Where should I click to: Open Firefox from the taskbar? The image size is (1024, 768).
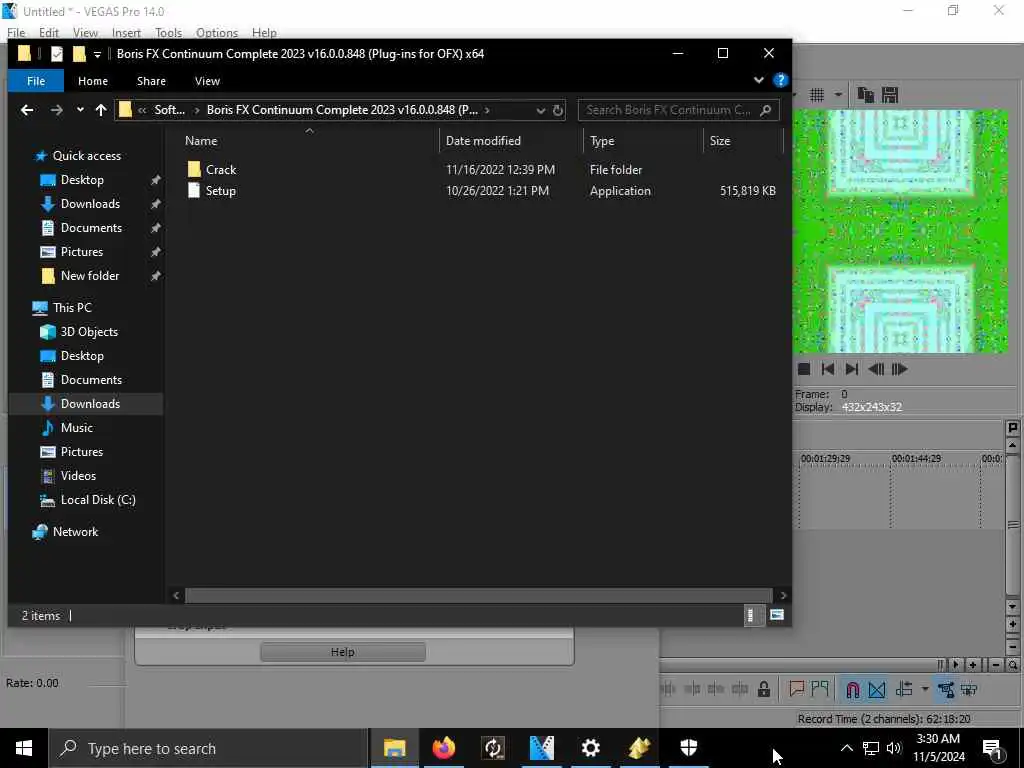[443, 748]
